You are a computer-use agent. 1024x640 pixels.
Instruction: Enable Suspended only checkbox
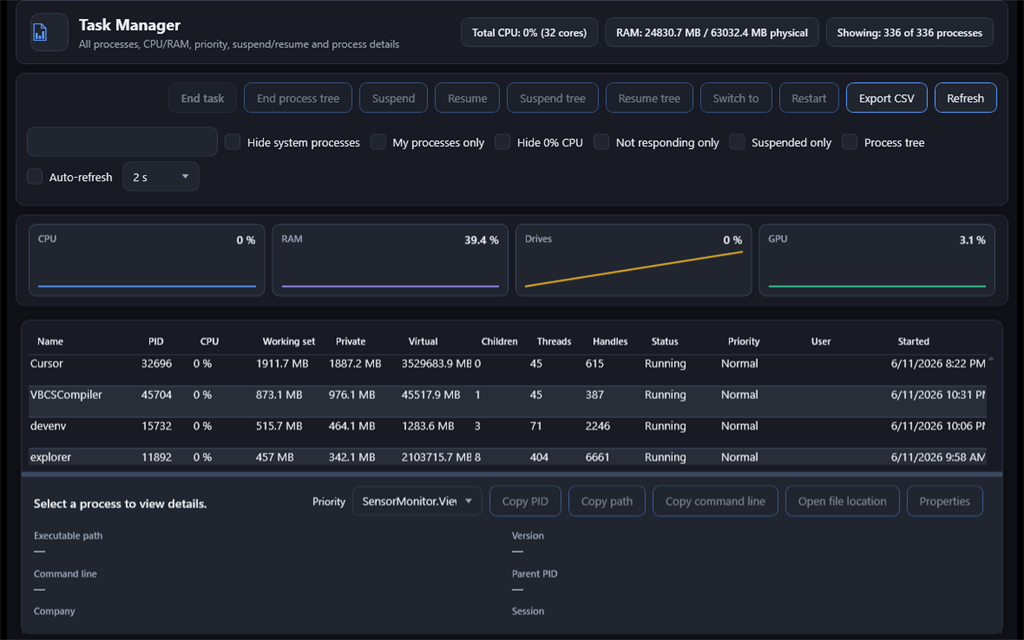737,142
